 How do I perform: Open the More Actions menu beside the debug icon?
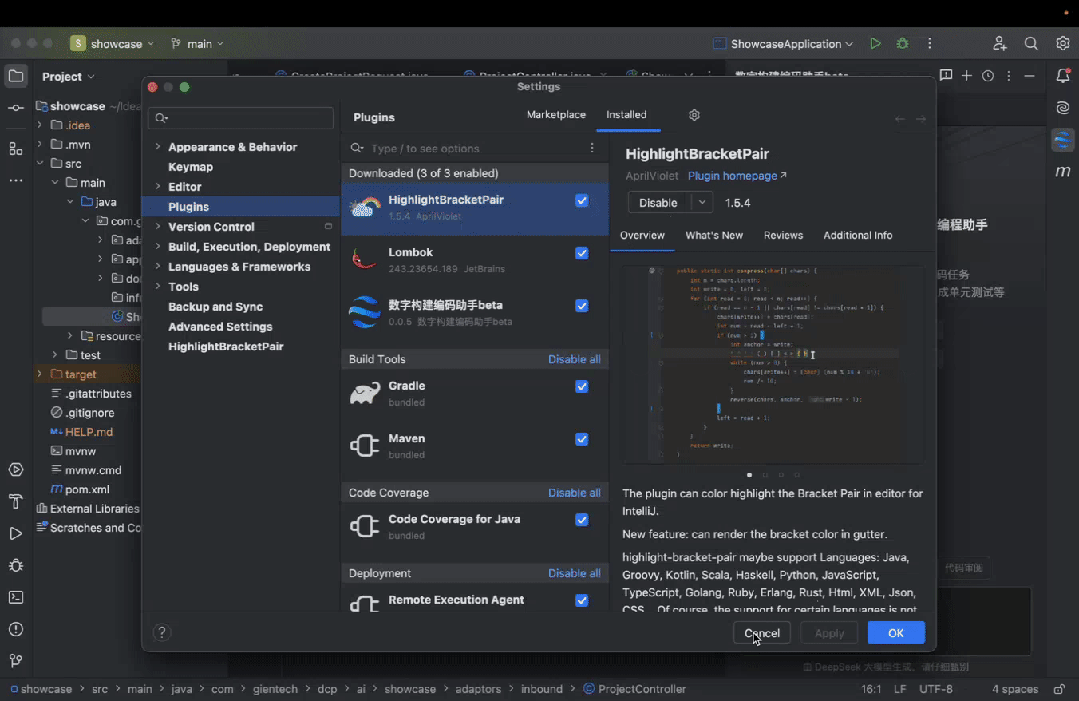930,43
